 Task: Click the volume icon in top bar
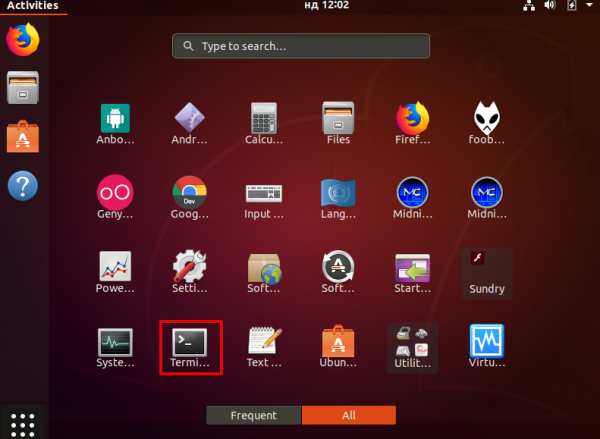(x=550, y=5)
